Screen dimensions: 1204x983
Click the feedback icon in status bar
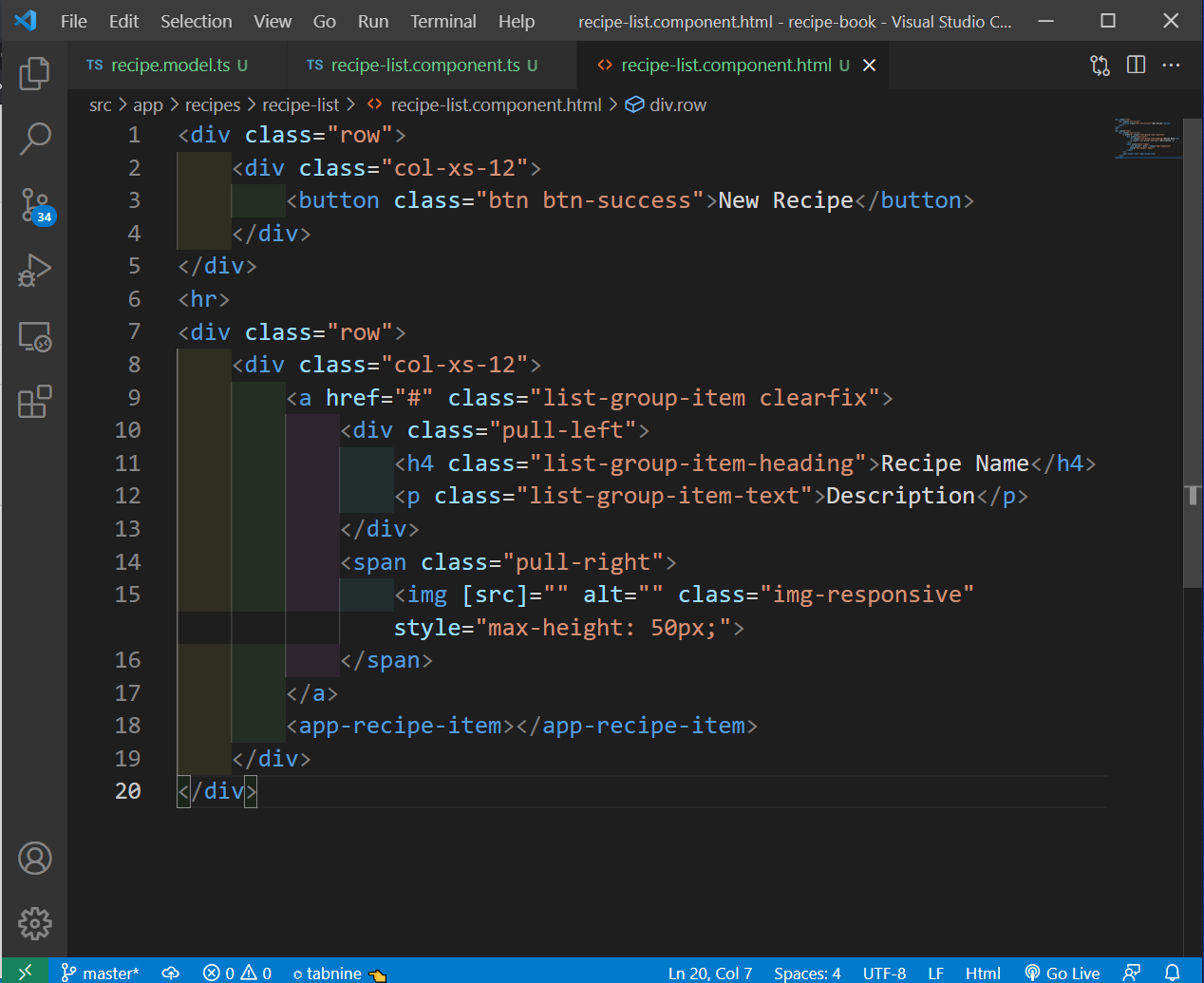[1132, 973]
